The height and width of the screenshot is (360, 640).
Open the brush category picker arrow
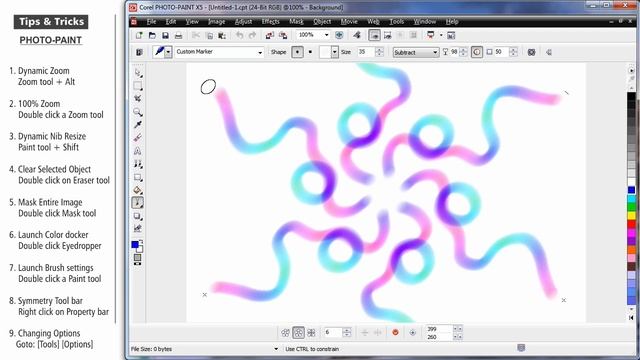(x=168, y=52)
